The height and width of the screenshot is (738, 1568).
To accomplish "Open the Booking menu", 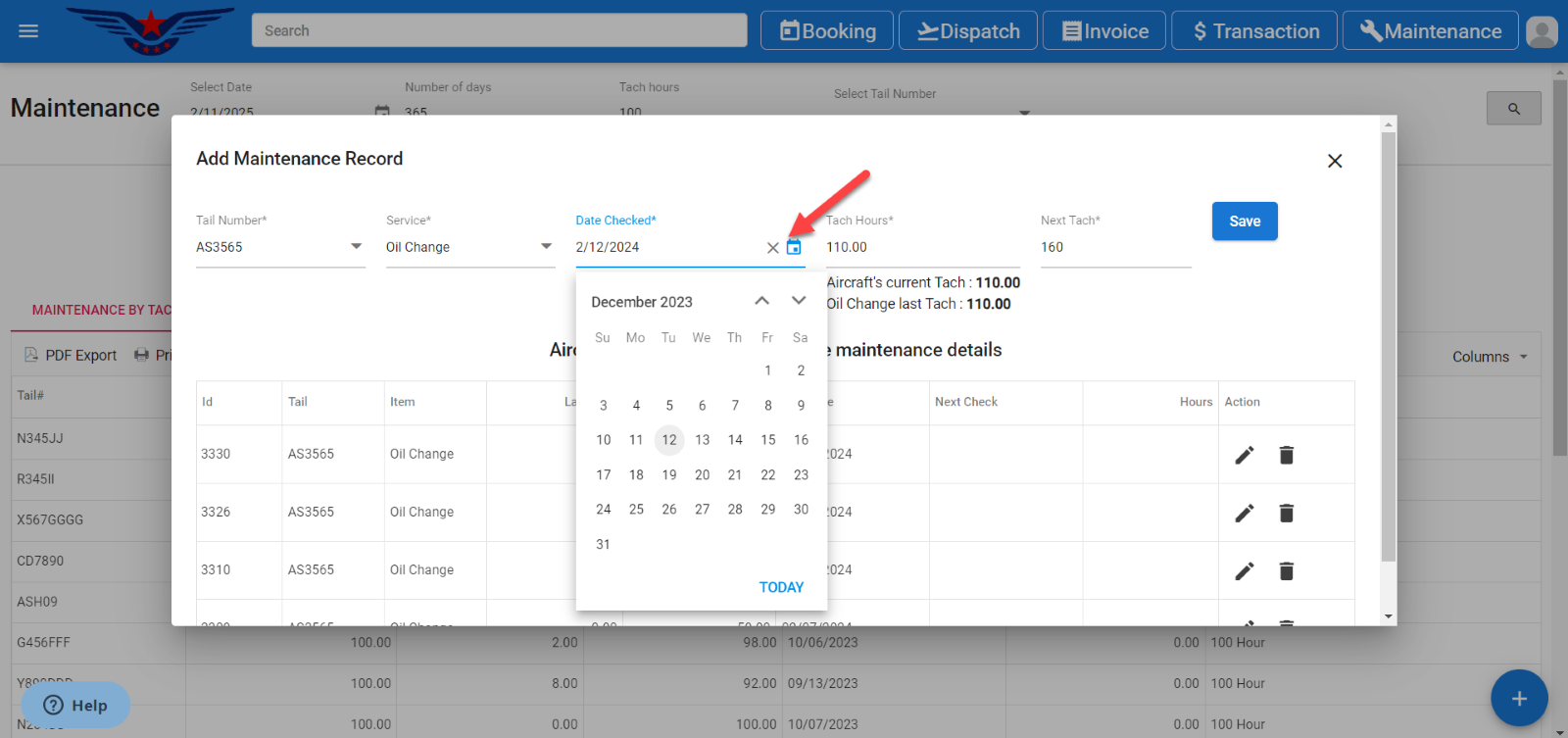I will [x=827, y=31].
